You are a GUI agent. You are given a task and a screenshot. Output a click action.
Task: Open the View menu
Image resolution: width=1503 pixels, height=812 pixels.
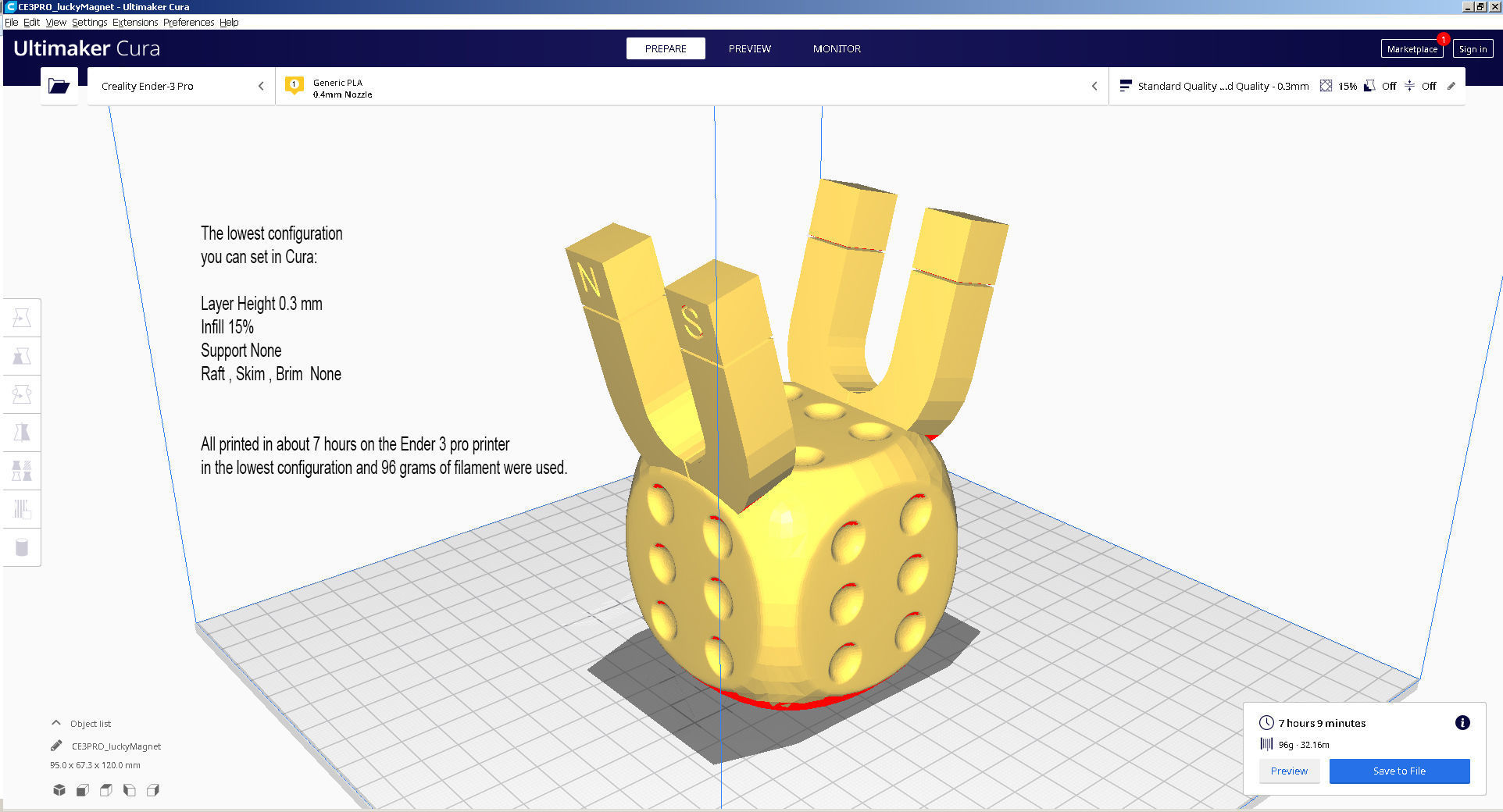[x=55, y=22]
